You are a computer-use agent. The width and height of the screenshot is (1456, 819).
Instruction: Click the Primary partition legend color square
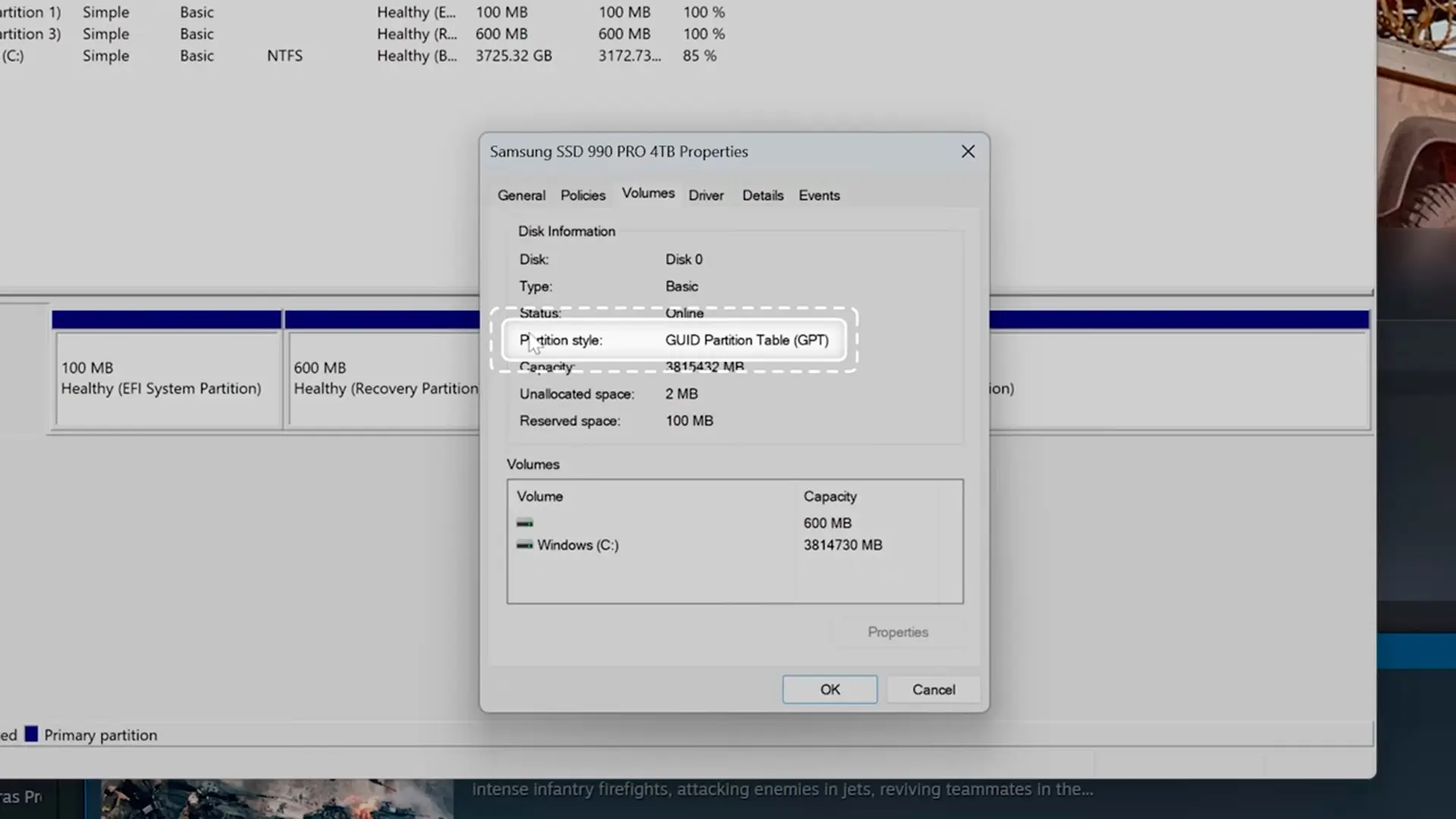pyautogui.click(x=31, y=734)
